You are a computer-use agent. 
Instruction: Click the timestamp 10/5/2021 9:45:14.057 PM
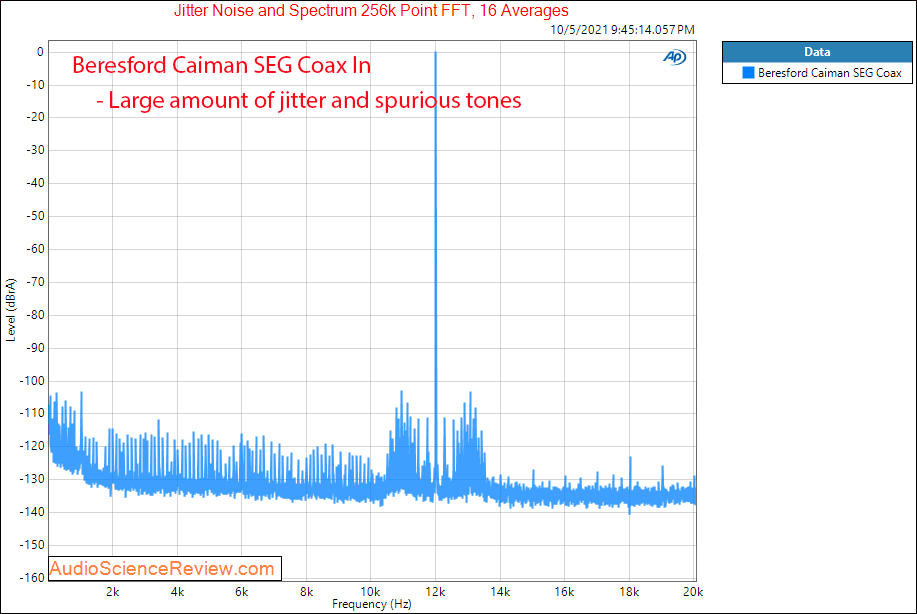click(x=622, y=29)
